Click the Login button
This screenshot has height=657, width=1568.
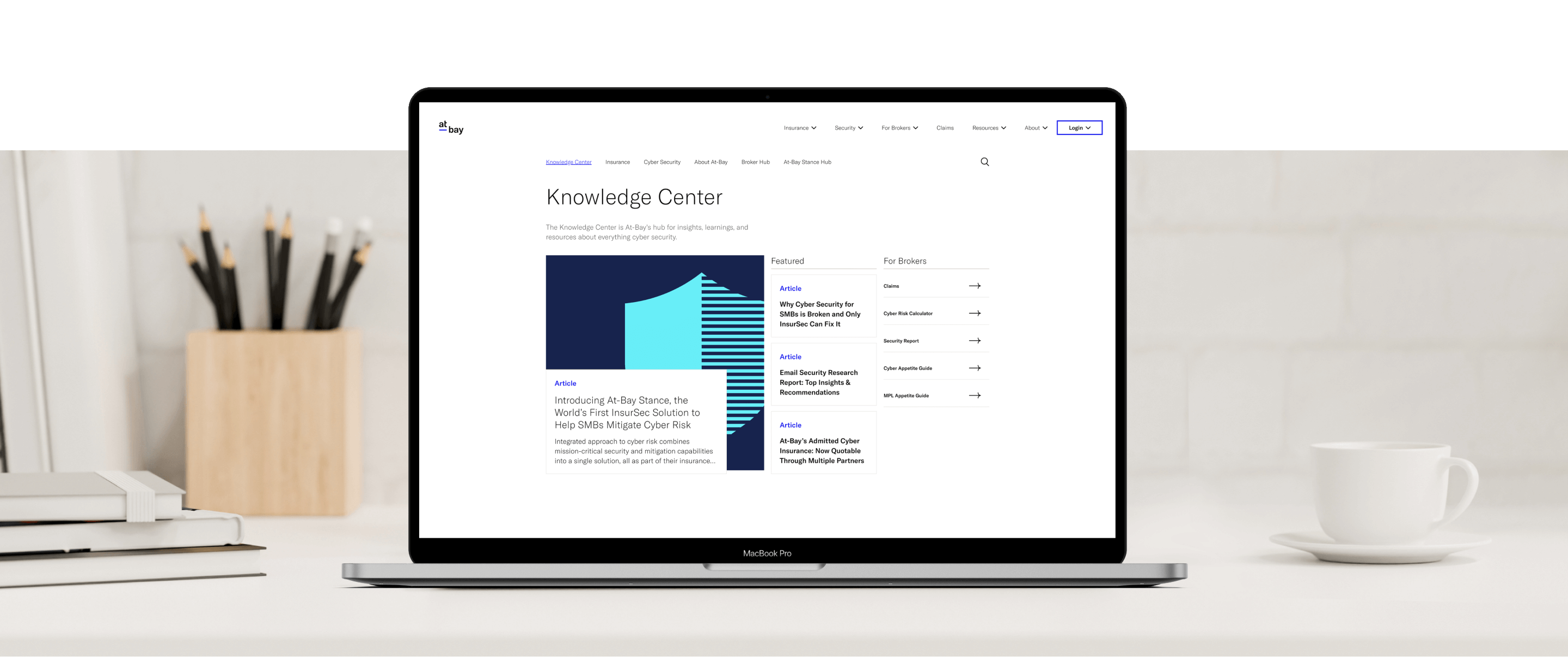[x=1079, y=128]
